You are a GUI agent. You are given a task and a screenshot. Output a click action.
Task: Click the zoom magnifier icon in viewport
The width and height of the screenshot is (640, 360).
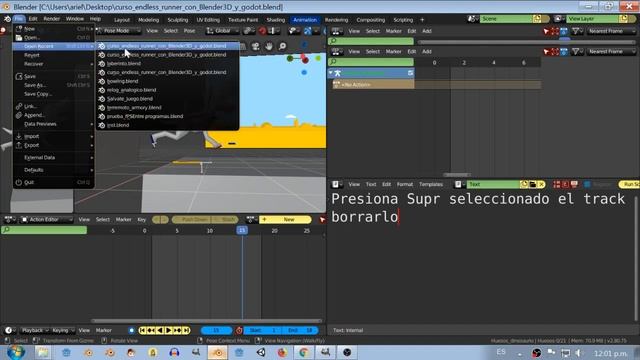point(282,46)
